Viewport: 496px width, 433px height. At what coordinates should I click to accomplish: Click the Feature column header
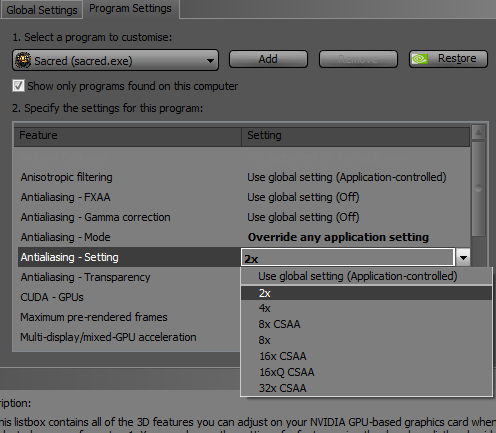click(127, 135)
